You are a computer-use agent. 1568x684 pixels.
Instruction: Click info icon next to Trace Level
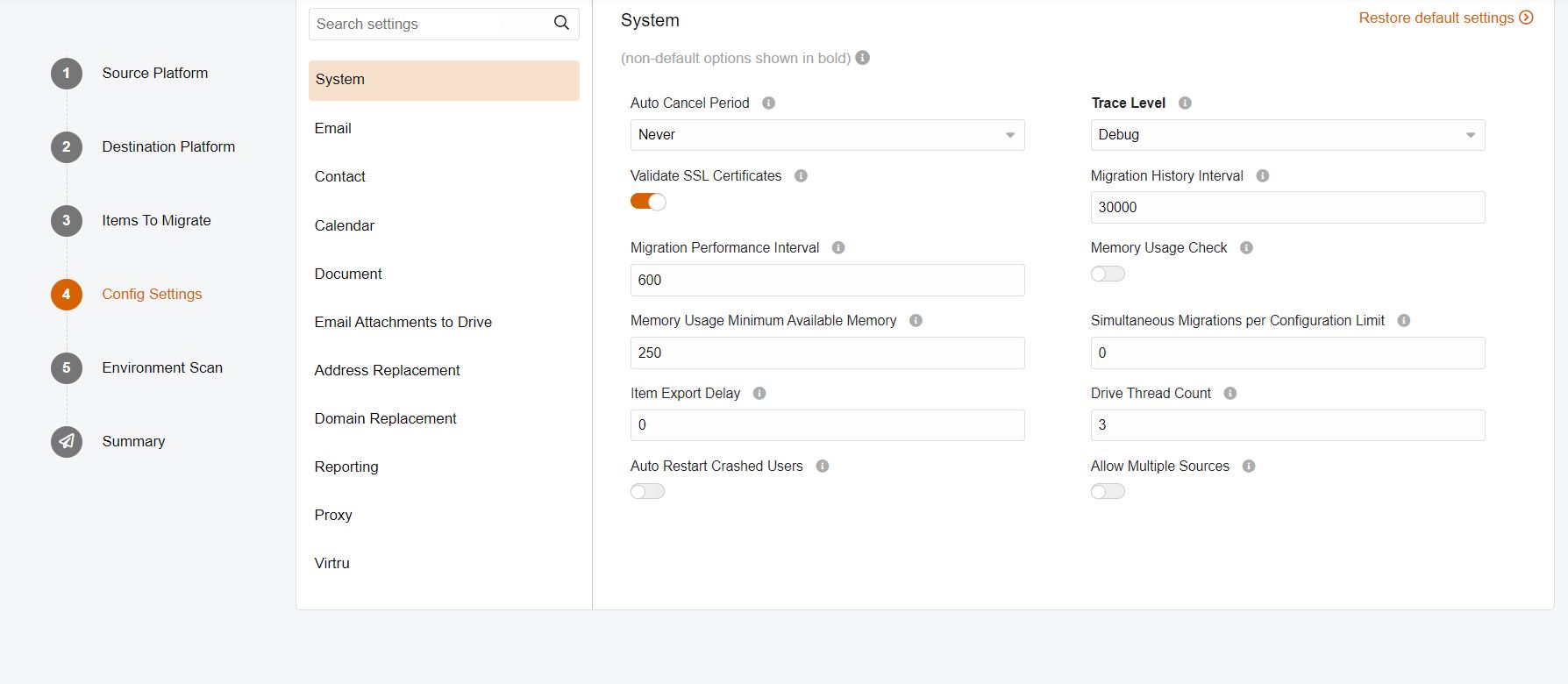[x=1185, y=103]
